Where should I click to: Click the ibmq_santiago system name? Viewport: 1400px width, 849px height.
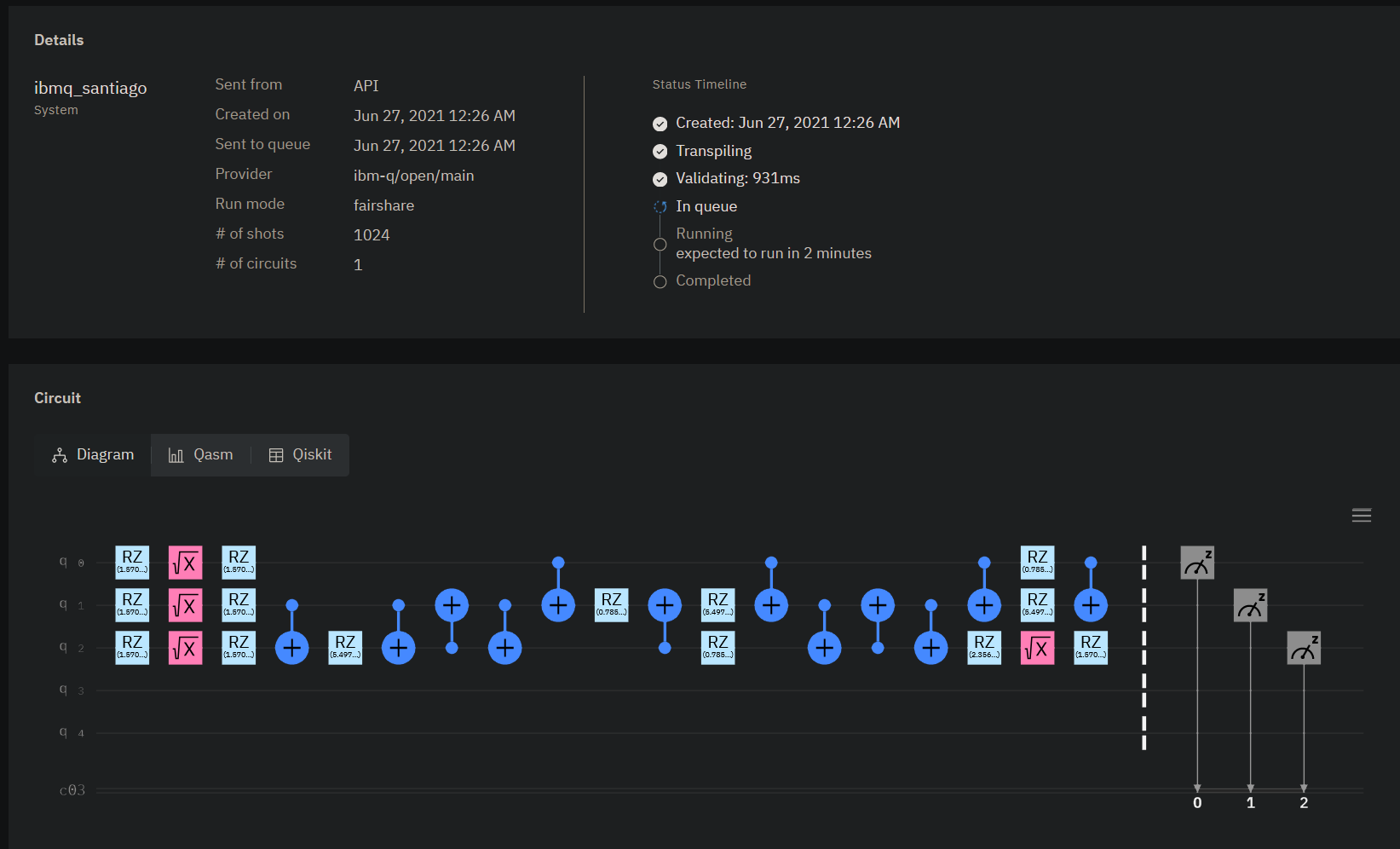pos(90,88)
